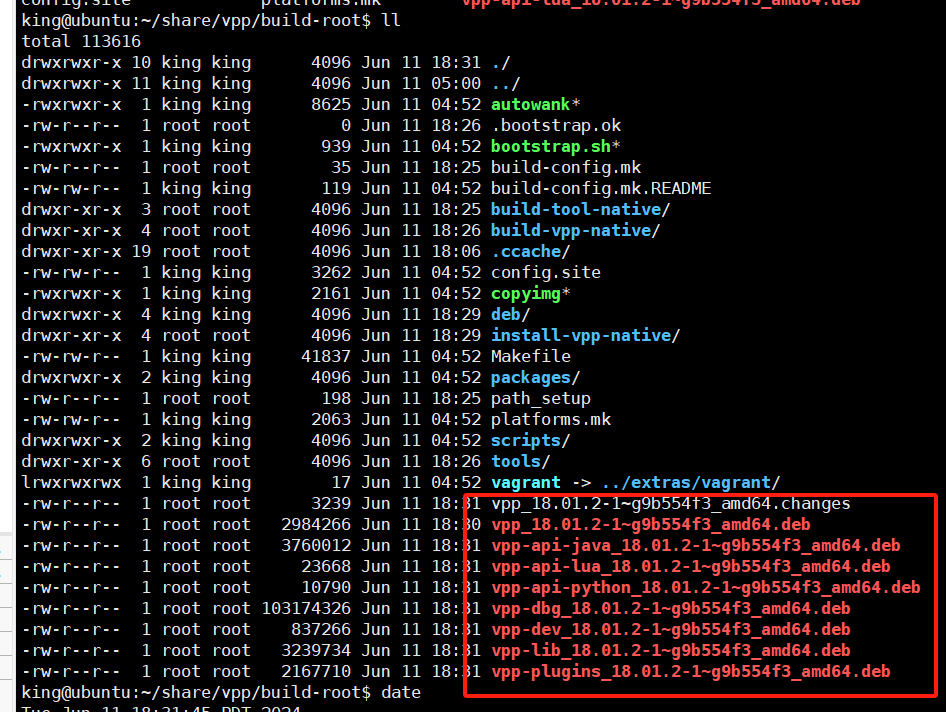946x712 pixels.
Task: Click the path_setup file name
Action: 541,399
